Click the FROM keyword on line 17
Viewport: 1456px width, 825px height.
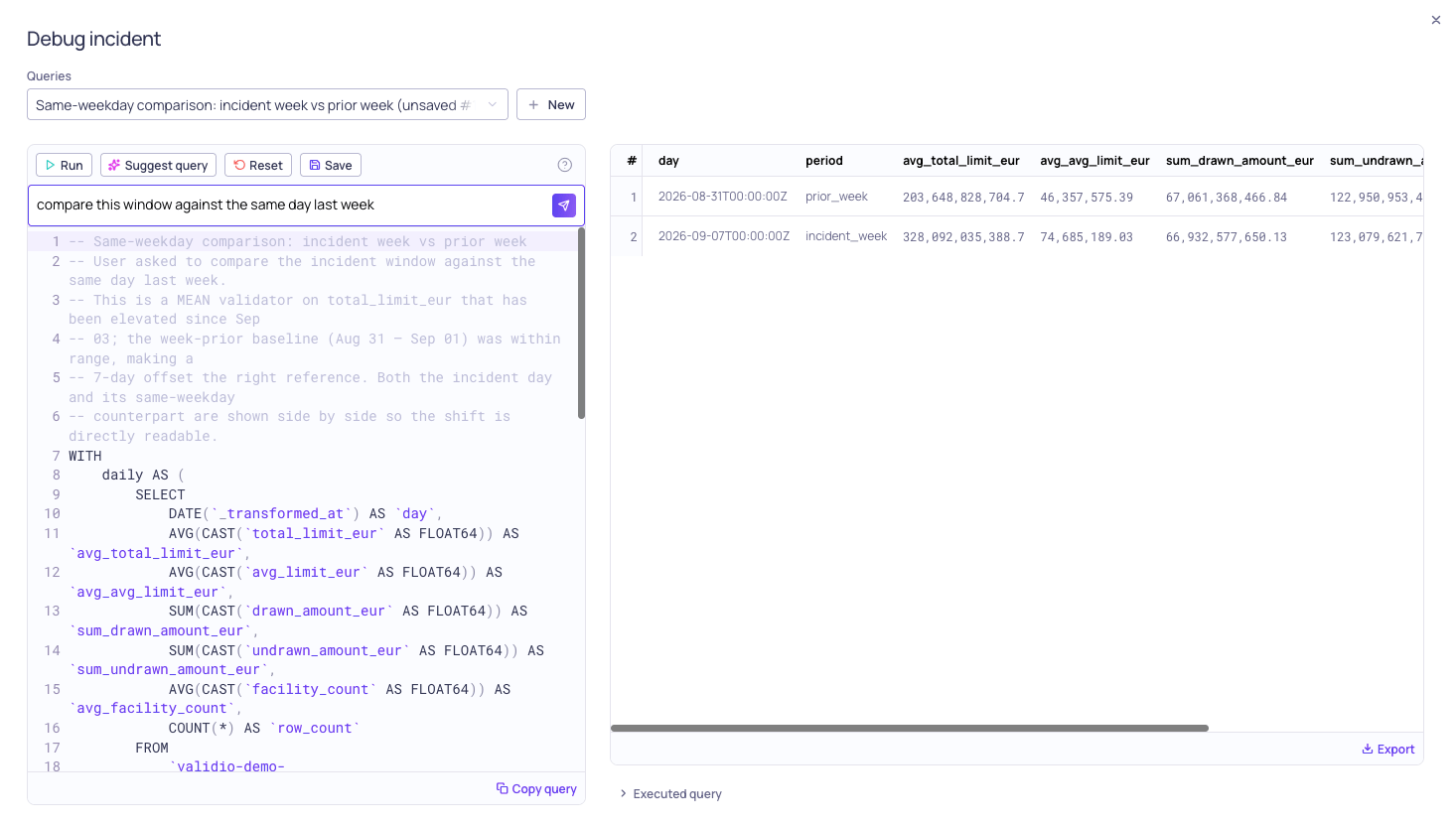[152, 748]
